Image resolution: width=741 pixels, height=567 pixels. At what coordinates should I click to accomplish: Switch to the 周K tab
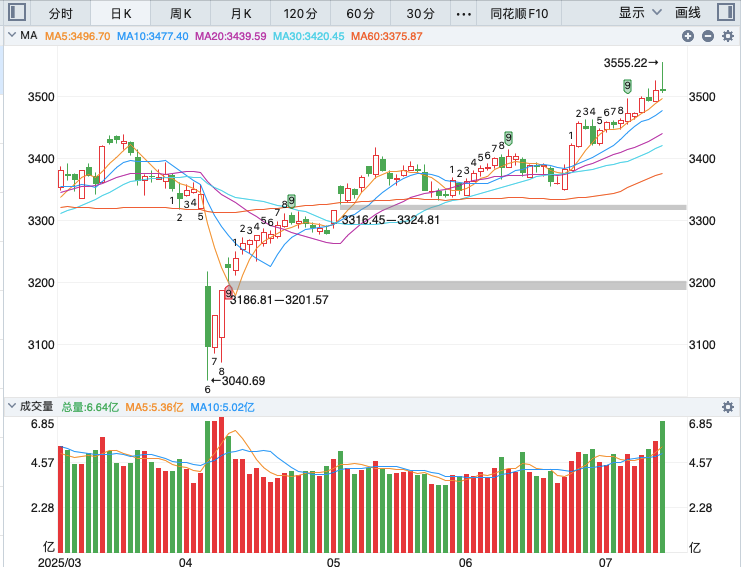pyautogui.click(x=181, y=13)
